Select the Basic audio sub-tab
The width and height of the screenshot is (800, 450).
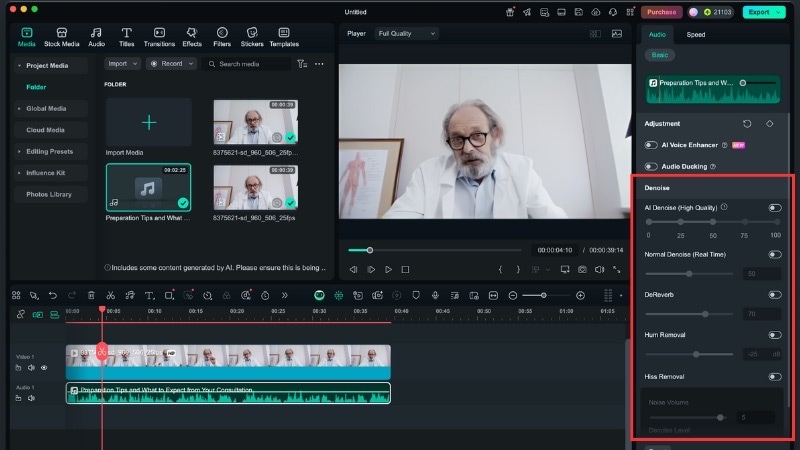point(660,55)
